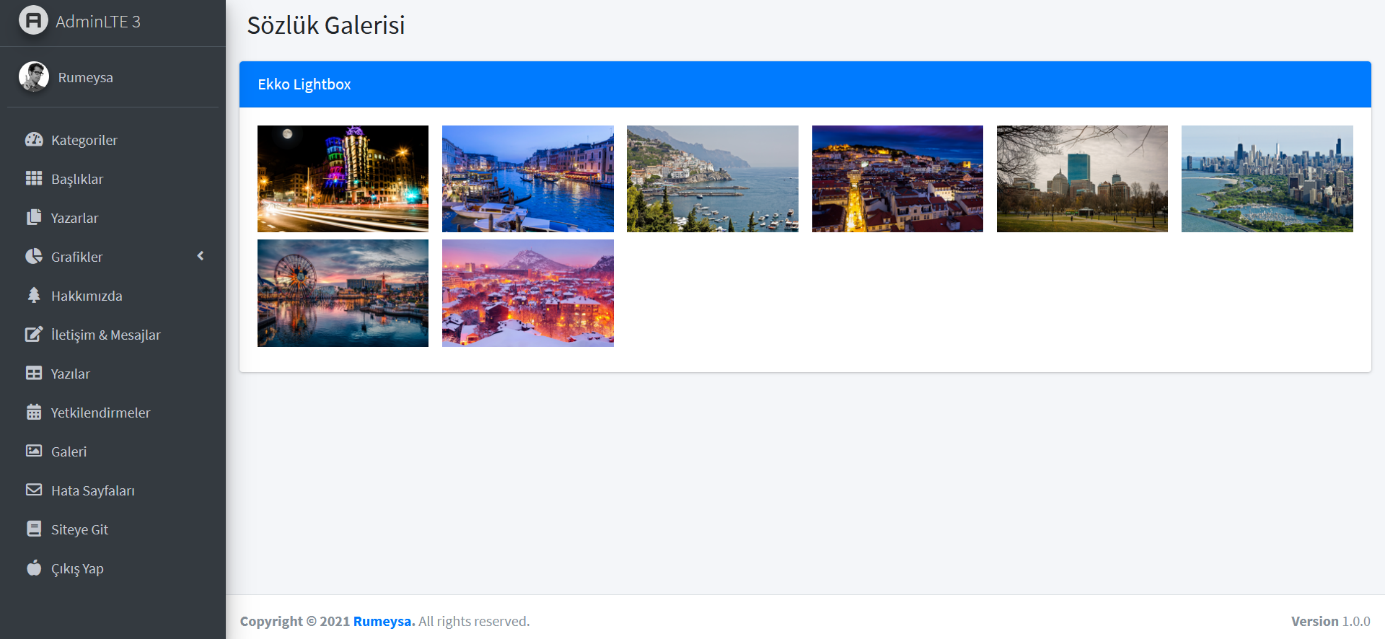Click the Rumeysa copyright link in footer
This screenshot has height=639, width=1385.
pos(383,621)
